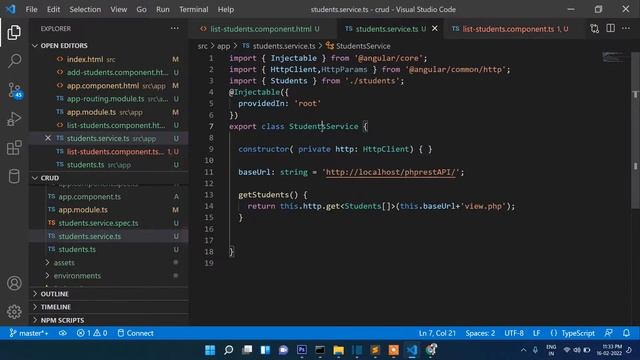Open Run and Debug view
The width and height of the screenshot is (640, 360).
point(14,119)
